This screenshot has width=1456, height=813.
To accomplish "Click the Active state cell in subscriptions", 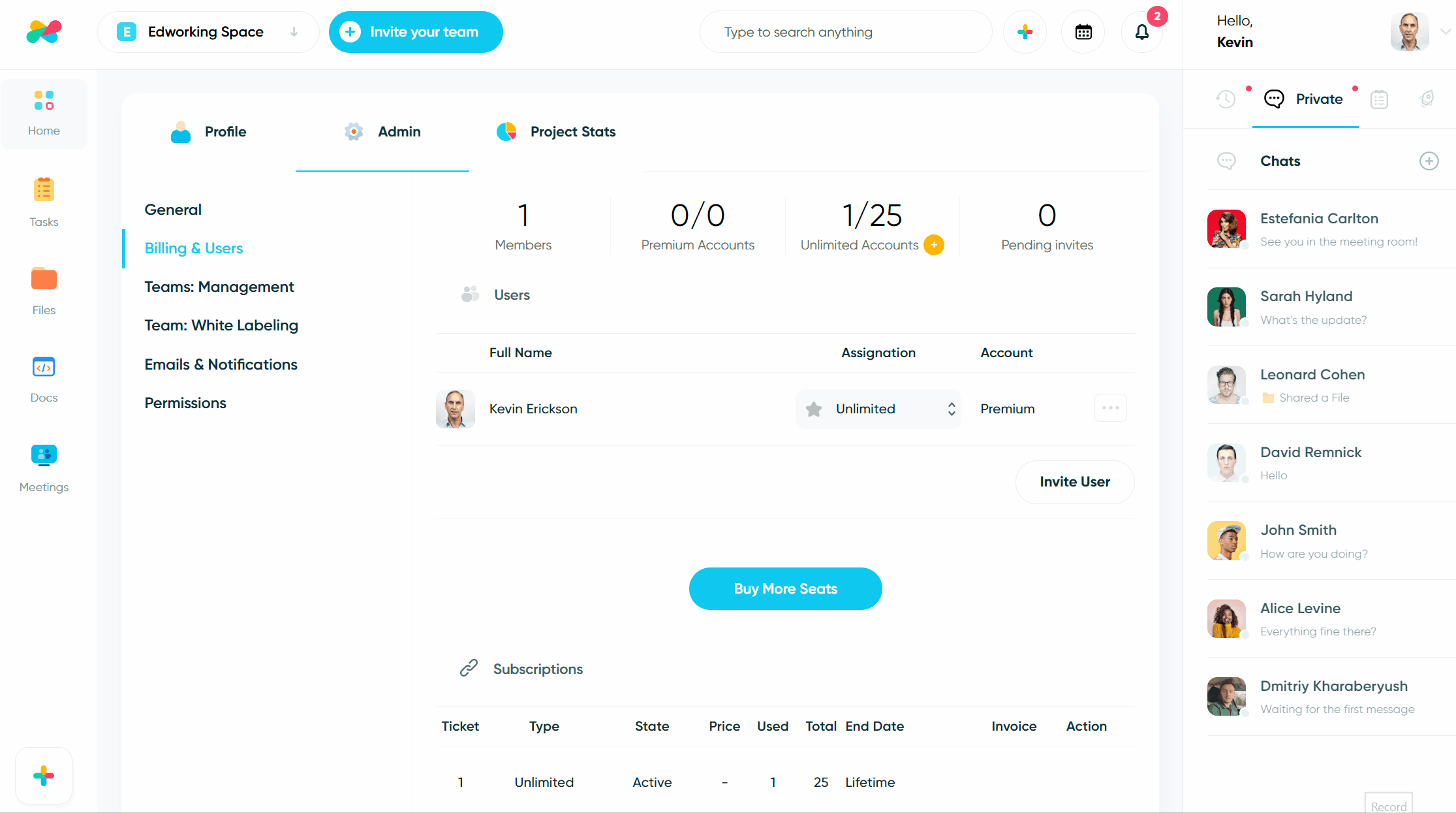I will tap(652, 782).
